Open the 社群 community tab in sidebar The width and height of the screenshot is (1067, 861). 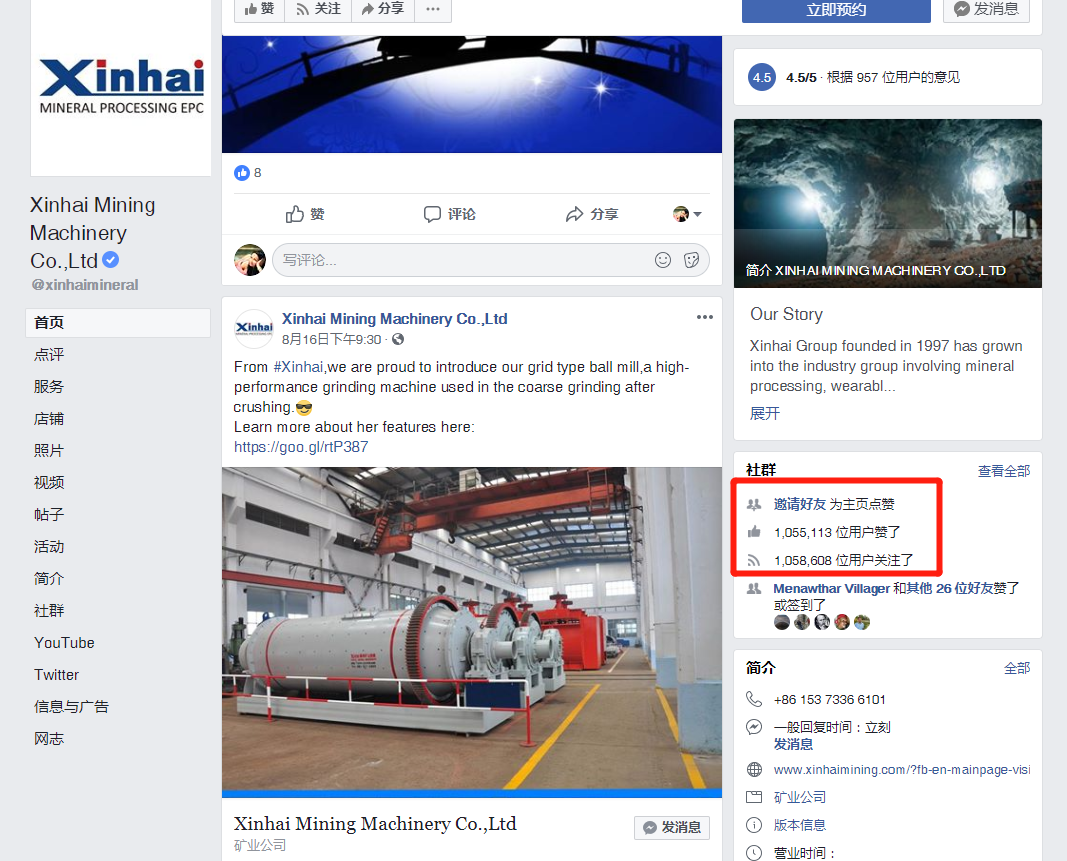pyautogui.click(x=49, y=611)
